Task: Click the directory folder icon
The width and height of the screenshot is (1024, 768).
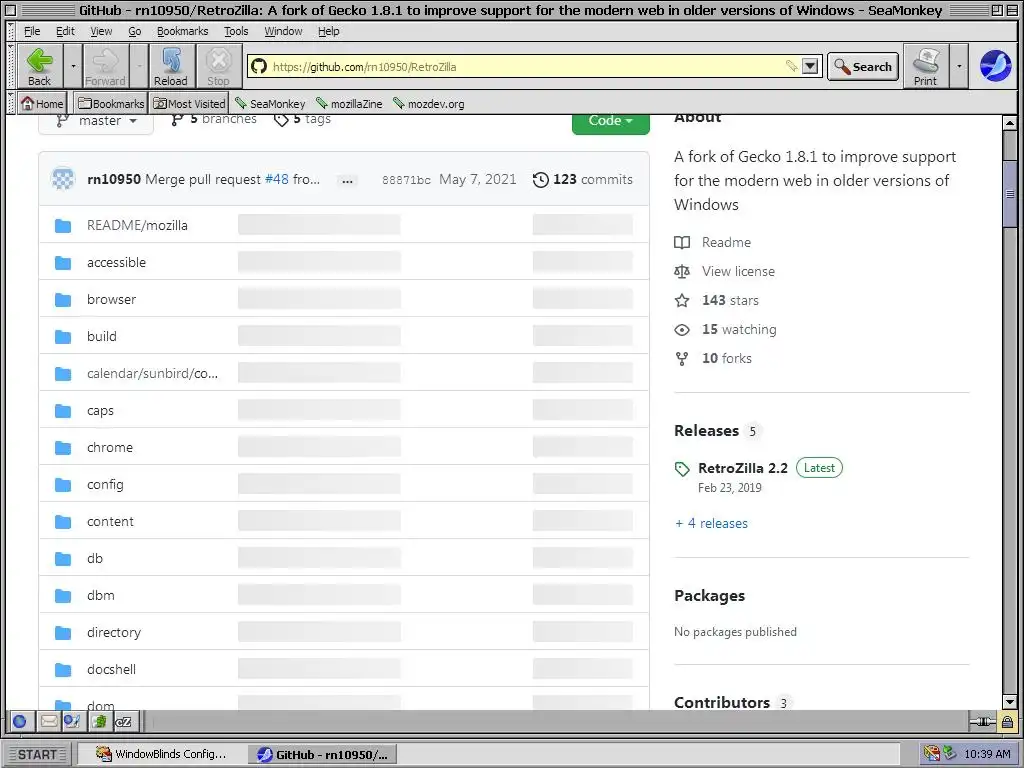Action: tap(63, 632)
